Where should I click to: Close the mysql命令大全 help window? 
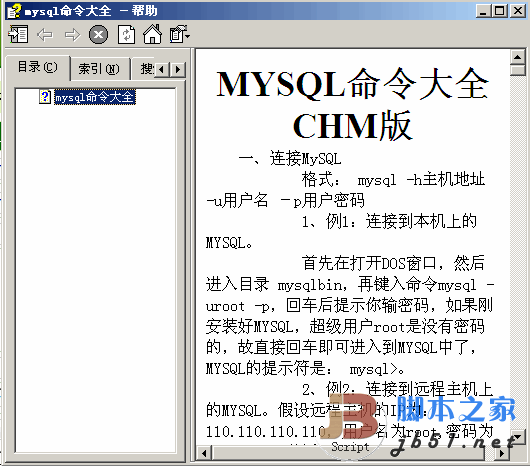518,11
